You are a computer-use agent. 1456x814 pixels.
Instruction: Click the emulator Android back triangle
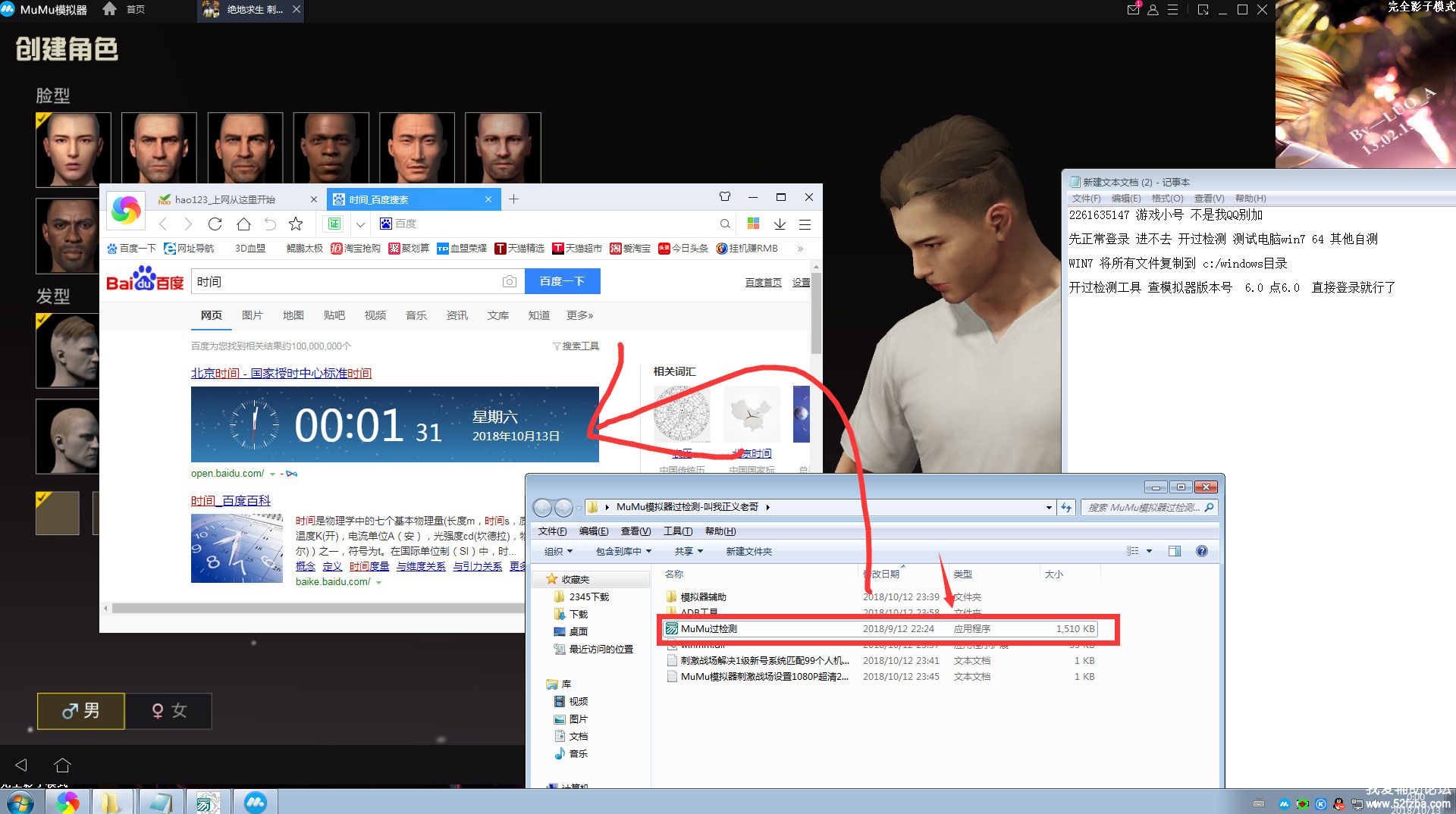pos(21,765)
